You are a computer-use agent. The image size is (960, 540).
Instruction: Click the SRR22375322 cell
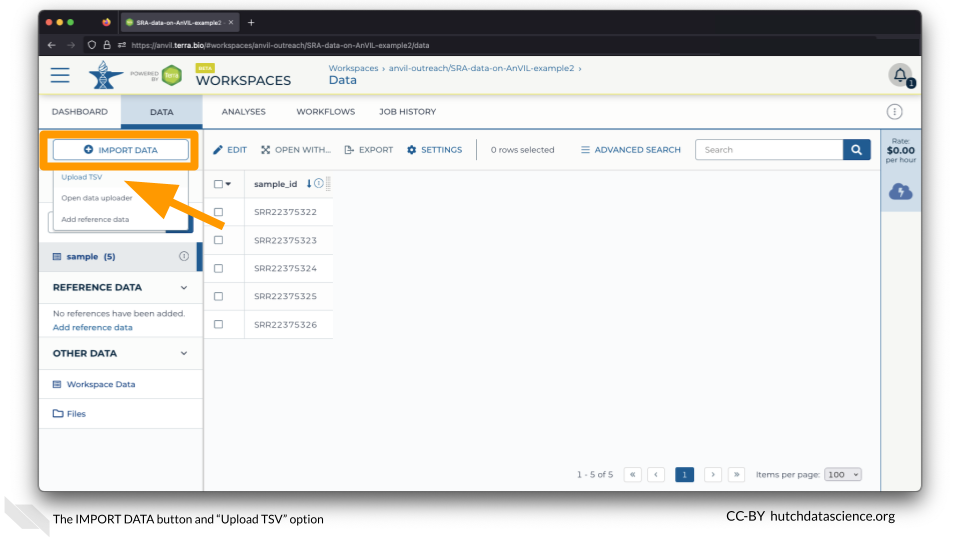[x=285, y=212]
